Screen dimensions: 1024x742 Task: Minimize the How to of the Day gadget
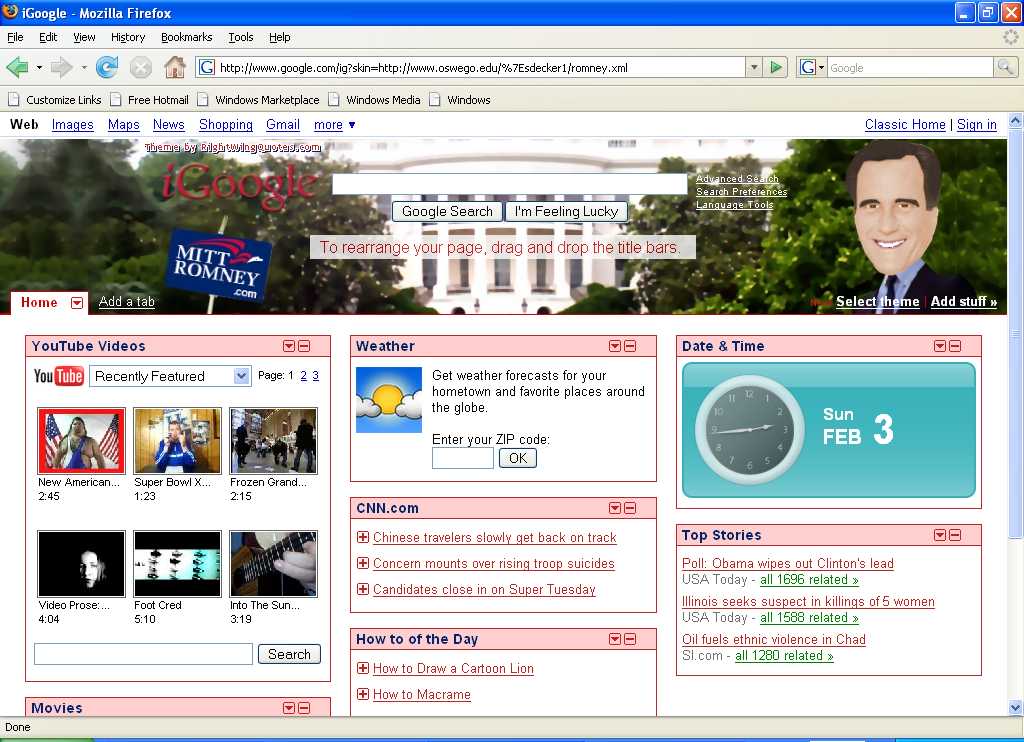tap(630, 639)
